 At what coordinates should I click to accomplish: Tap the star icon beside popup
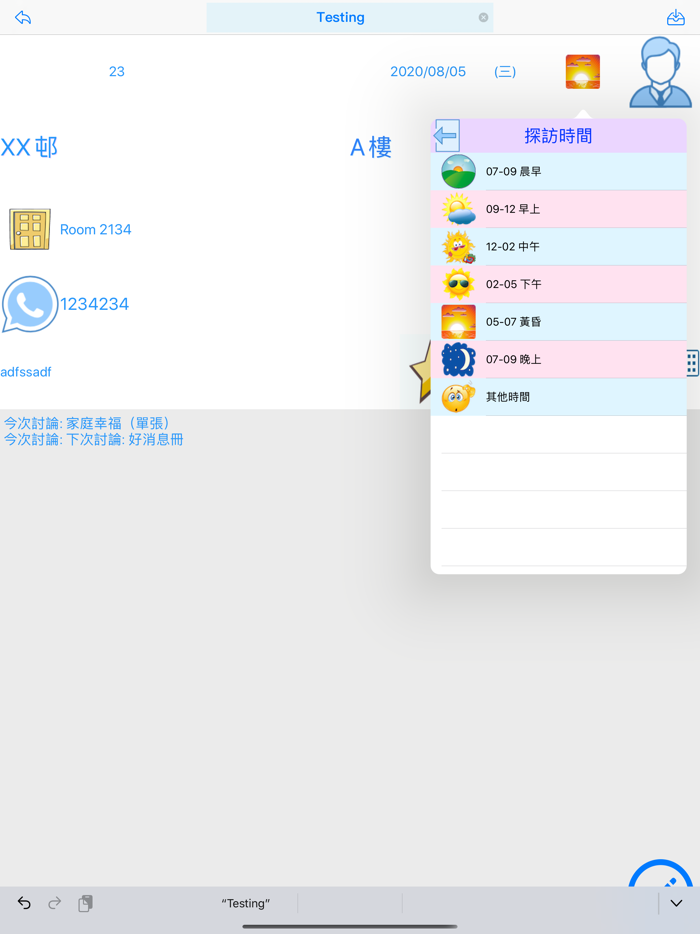pyautogui.click(x=421, y=372)
